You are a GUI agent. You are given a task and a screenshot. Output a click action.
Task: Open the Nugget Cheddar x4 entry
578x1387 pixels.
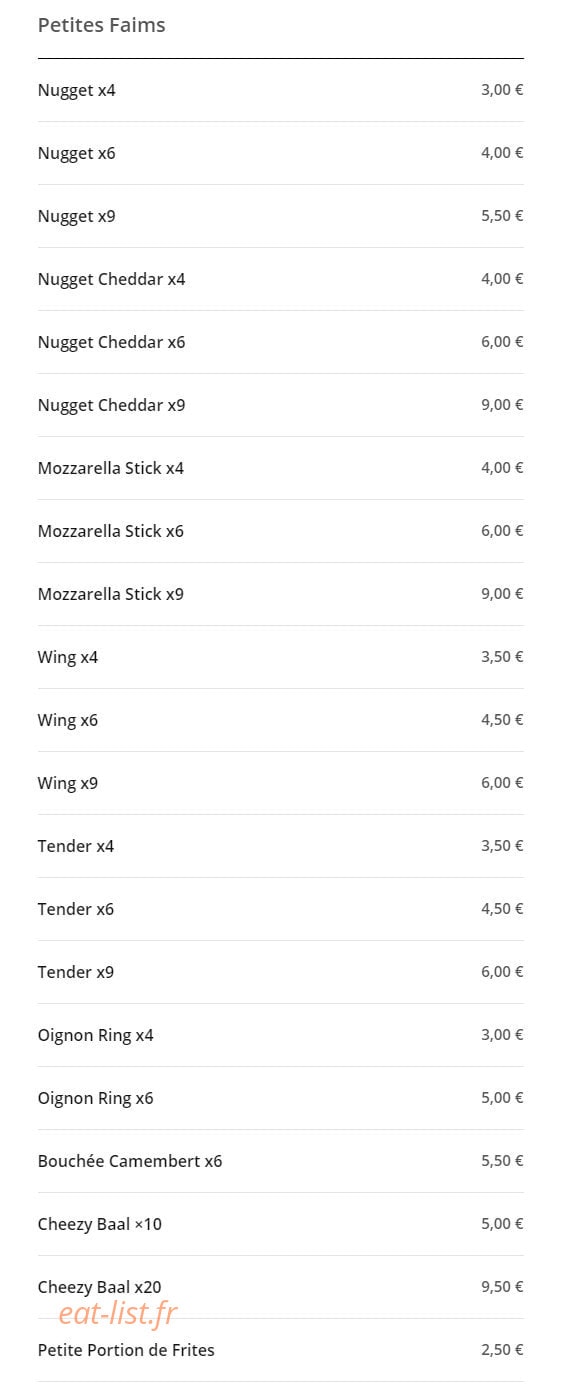point(280,279)
